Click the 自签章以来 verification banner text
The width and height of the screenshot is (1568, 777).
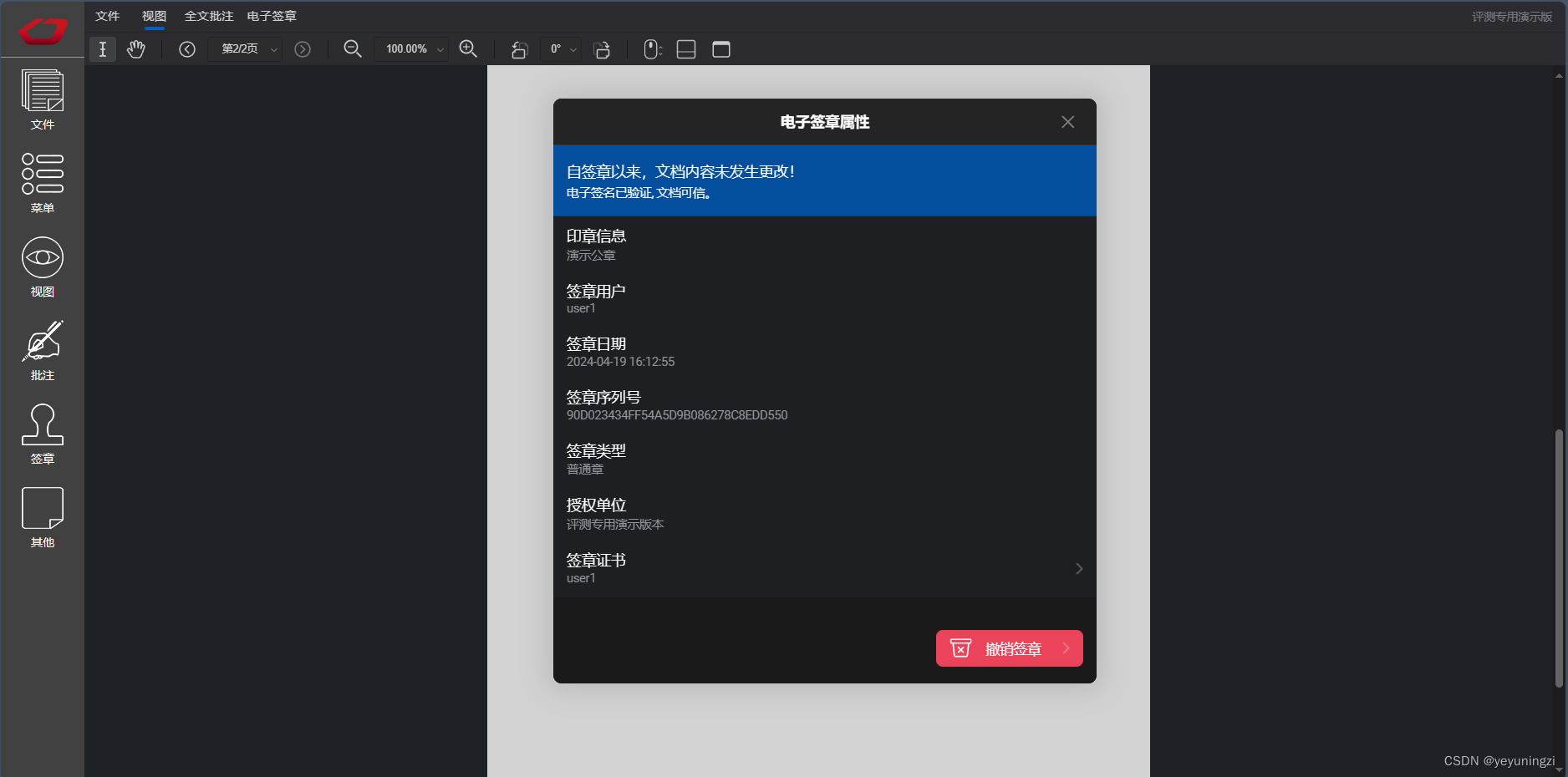click(x=680, y=171)
